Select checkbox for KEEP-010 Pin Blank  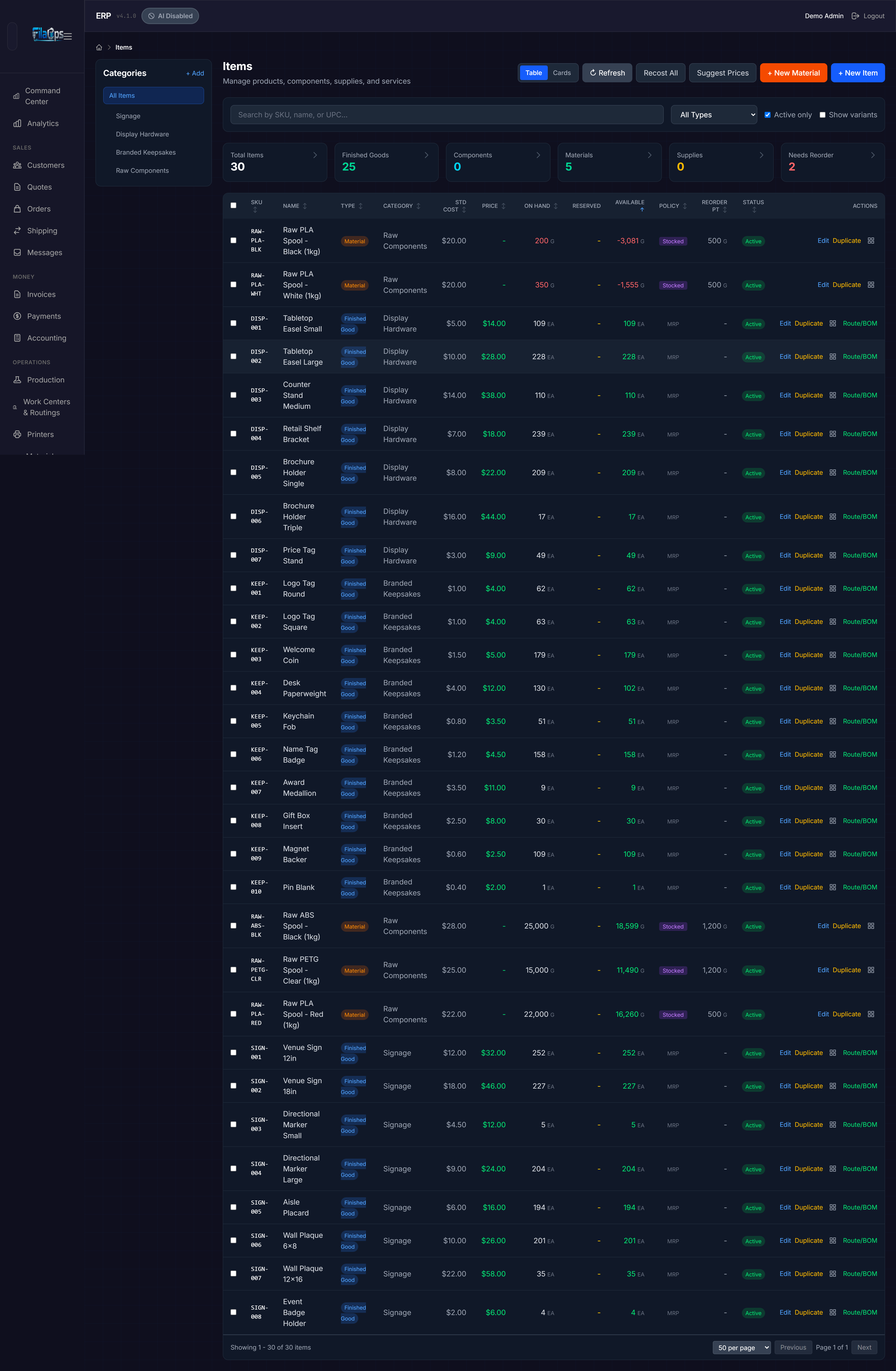(x=233, y=887)
